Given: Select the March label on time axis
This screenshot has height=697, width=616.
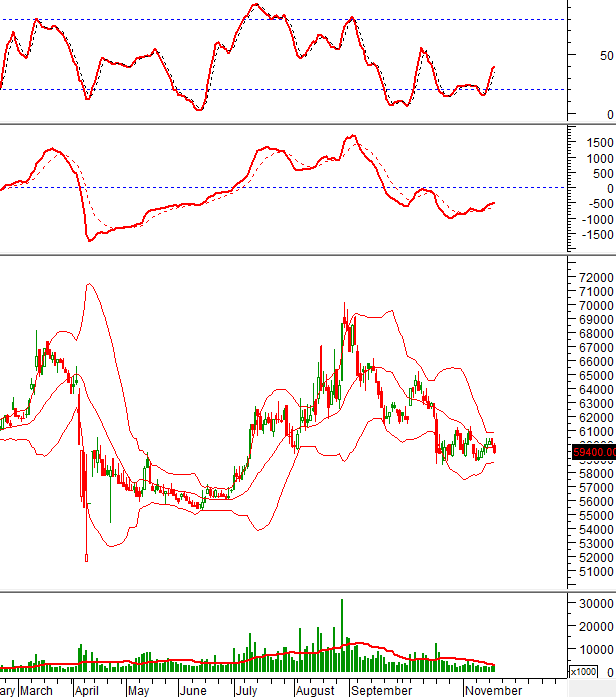Looking at the screenshot, I should coord(37,689).
